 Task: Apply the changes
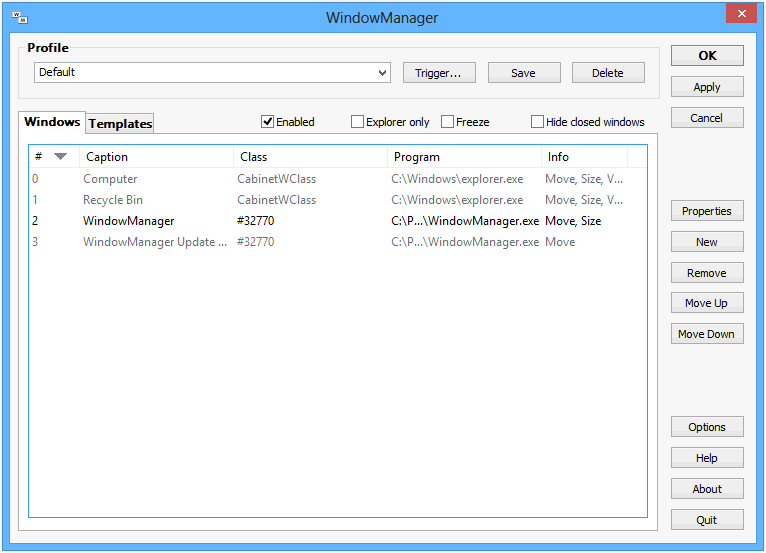(x=707, y=87)
